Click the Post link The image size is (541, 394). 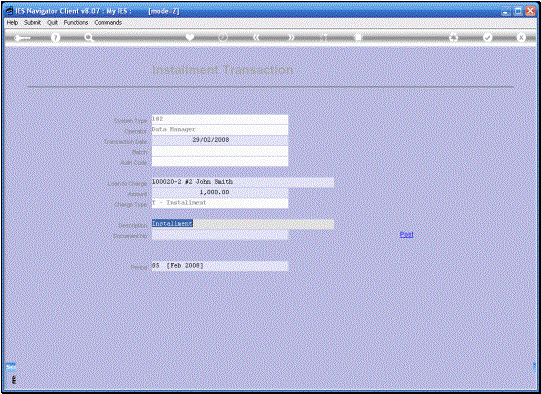point(406,234)
